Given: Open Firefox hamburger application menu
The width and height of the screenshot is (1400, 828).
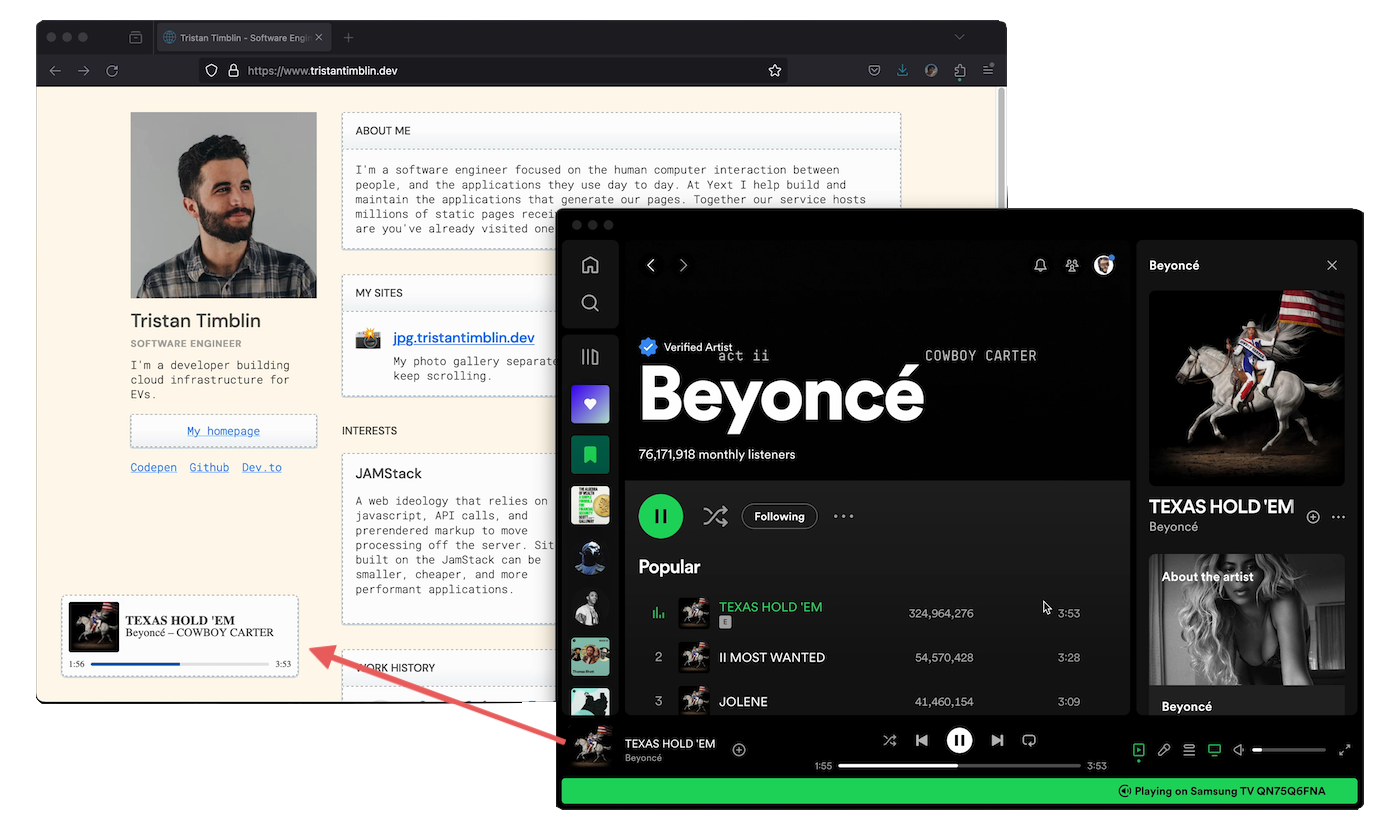Looking at the screenshot, I should pyautogui.click(x=988, y=71).
